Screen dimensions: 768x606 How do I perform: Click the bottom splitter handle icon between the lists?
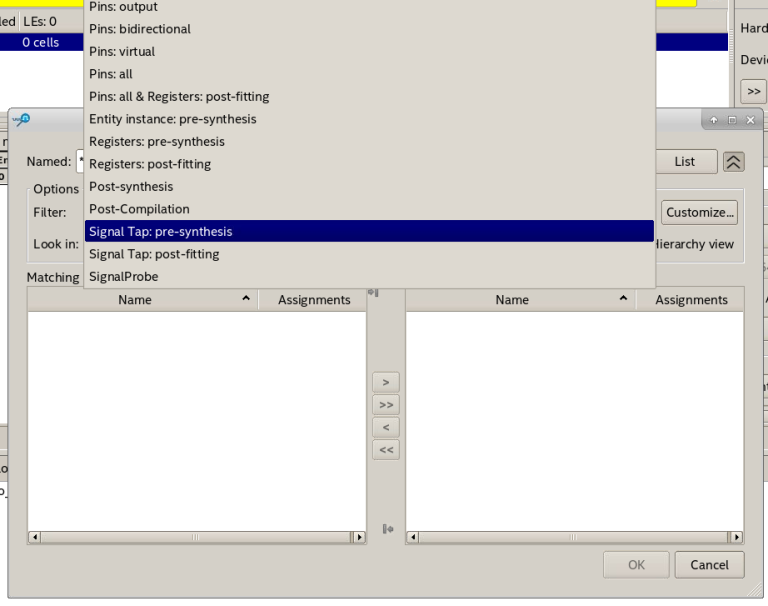click(387, 529)
